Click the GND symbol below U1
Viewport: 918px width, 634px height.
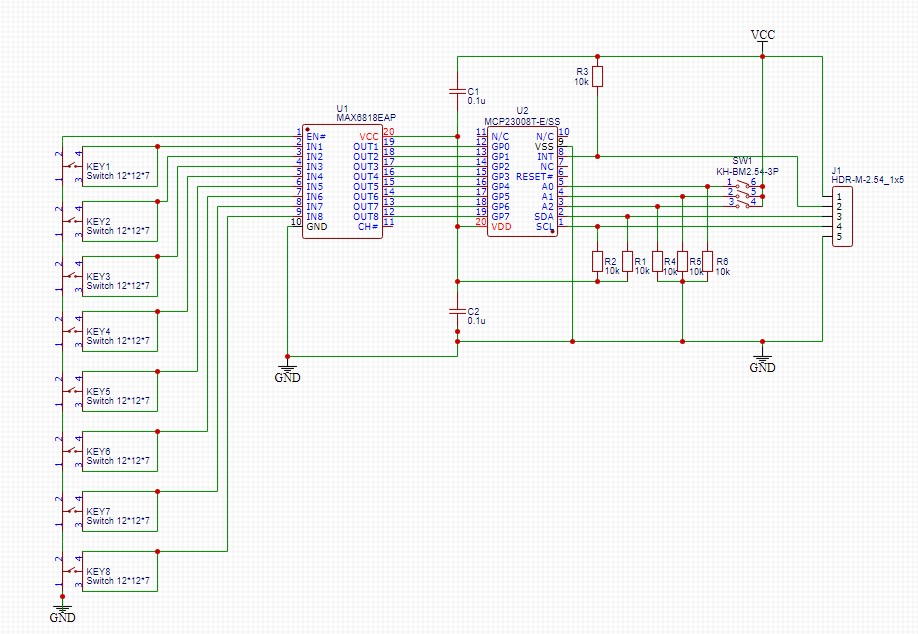tap(287, 372)
